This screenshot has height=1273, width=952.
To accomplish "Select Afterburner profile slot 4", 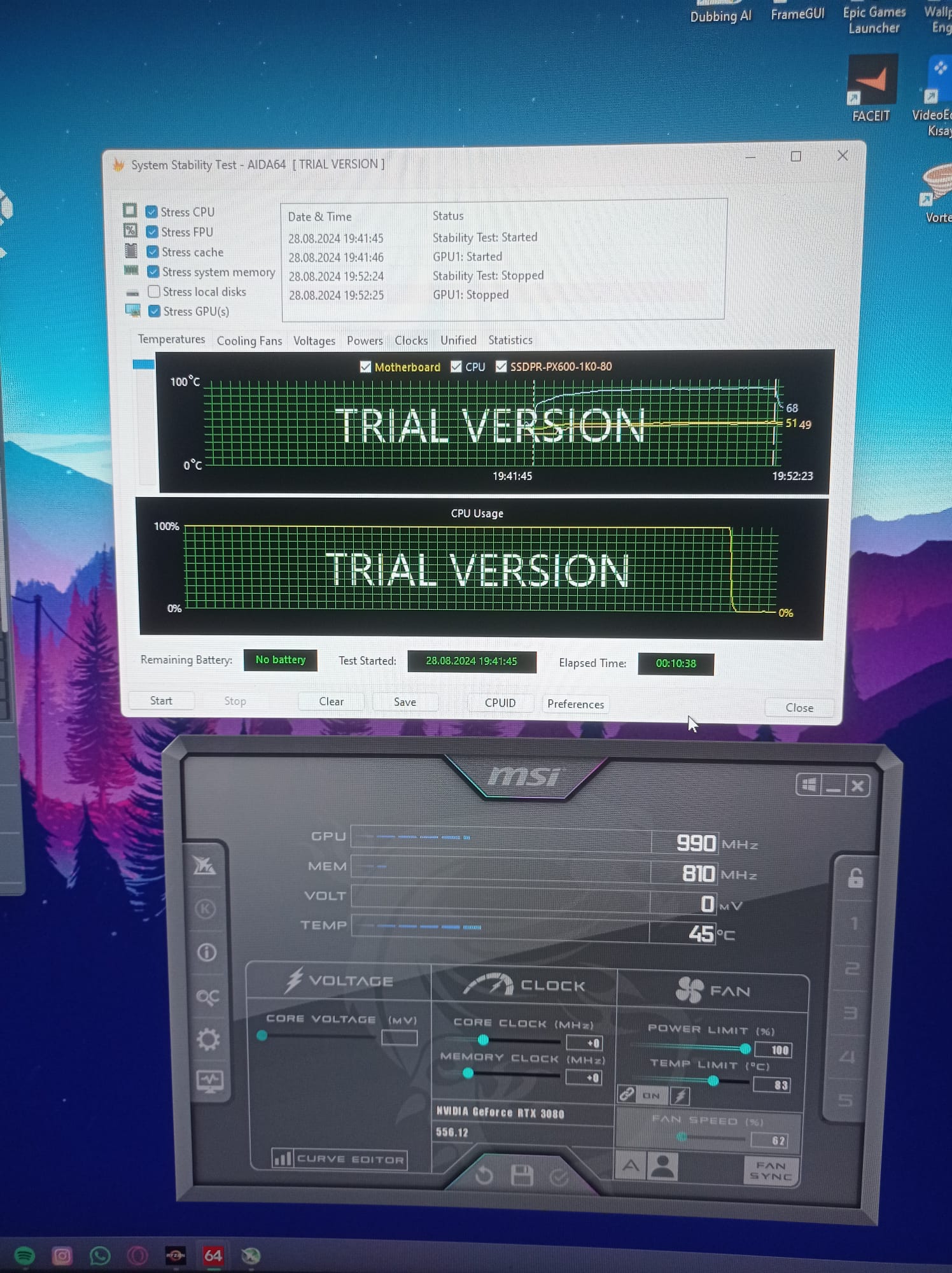I will tap(847, 1057).
